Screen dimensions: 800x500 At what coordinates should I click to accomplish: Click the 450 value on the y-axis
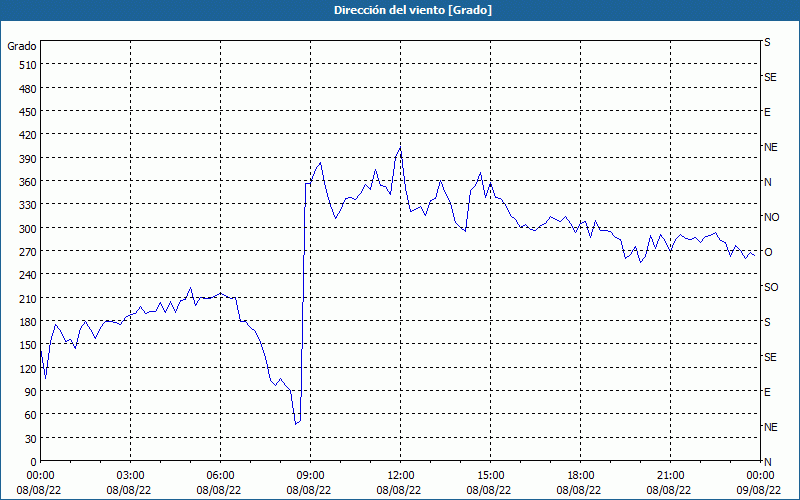pyautogui.click(x=28, y=112)
